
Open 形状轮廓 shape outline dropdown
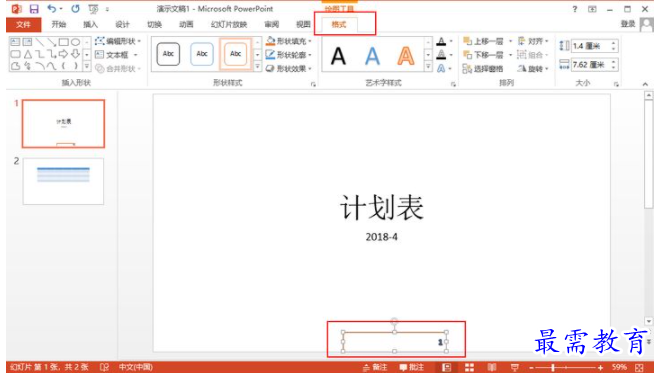pyautogui.click(x=289, y=55)
